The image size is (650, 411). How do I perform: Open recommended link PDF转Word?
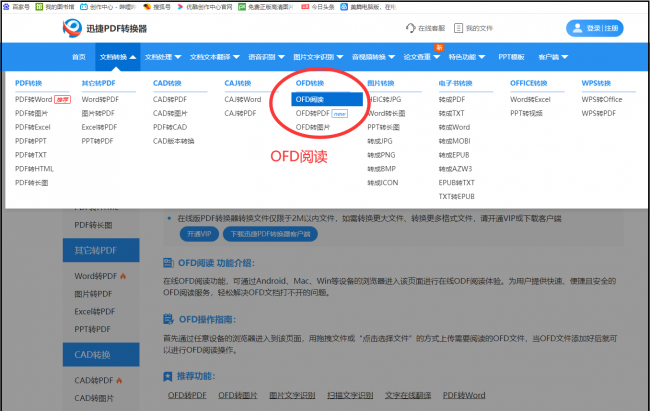[464, 395]
